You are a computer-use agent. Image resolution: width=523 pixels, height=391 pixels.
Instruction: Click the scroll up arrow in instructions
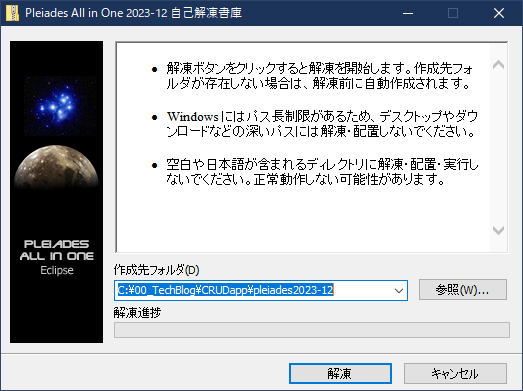[498, 64]
